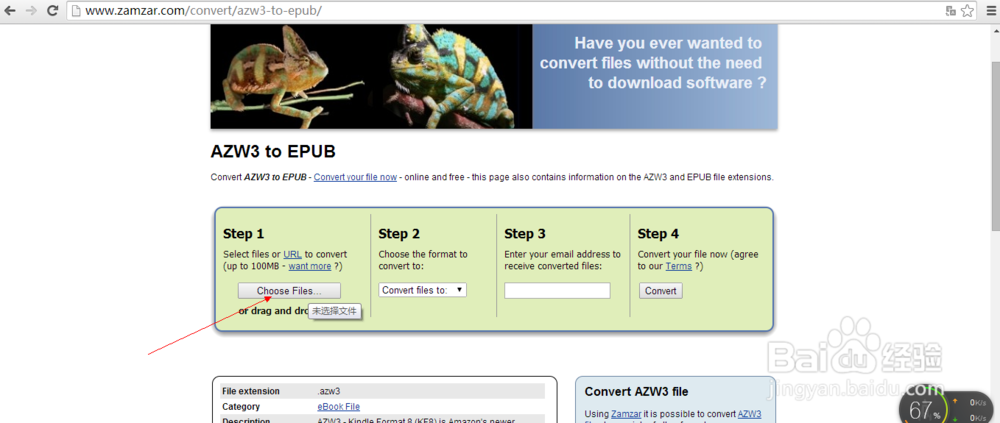
Task: Open the Terms link in Step 4
Action: coord(679,266)
